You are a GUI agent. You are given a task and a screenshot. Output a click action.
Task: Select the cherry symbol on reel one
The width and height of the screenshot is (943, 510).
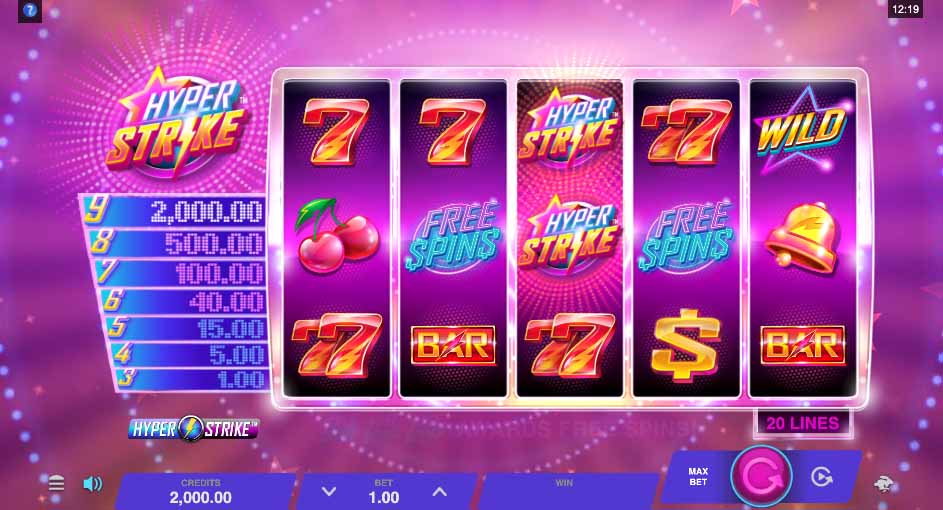click(x=337, y=235)
